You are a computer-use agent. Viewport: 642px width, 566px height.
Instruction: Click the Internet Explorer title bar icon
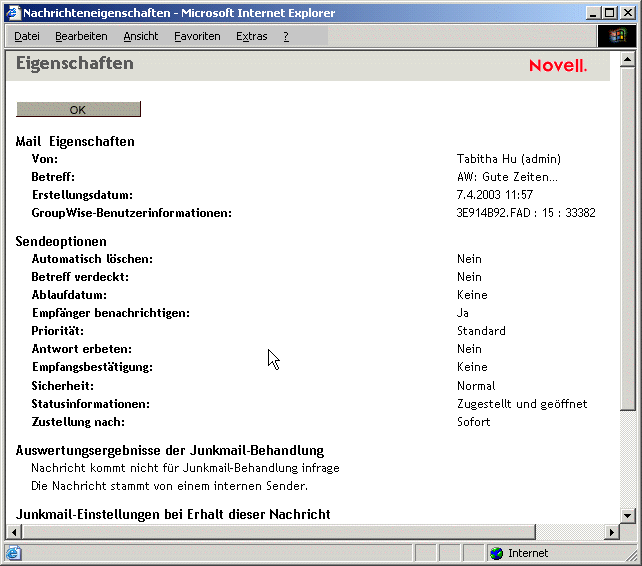pyautogui.click(x=13, y=13)
